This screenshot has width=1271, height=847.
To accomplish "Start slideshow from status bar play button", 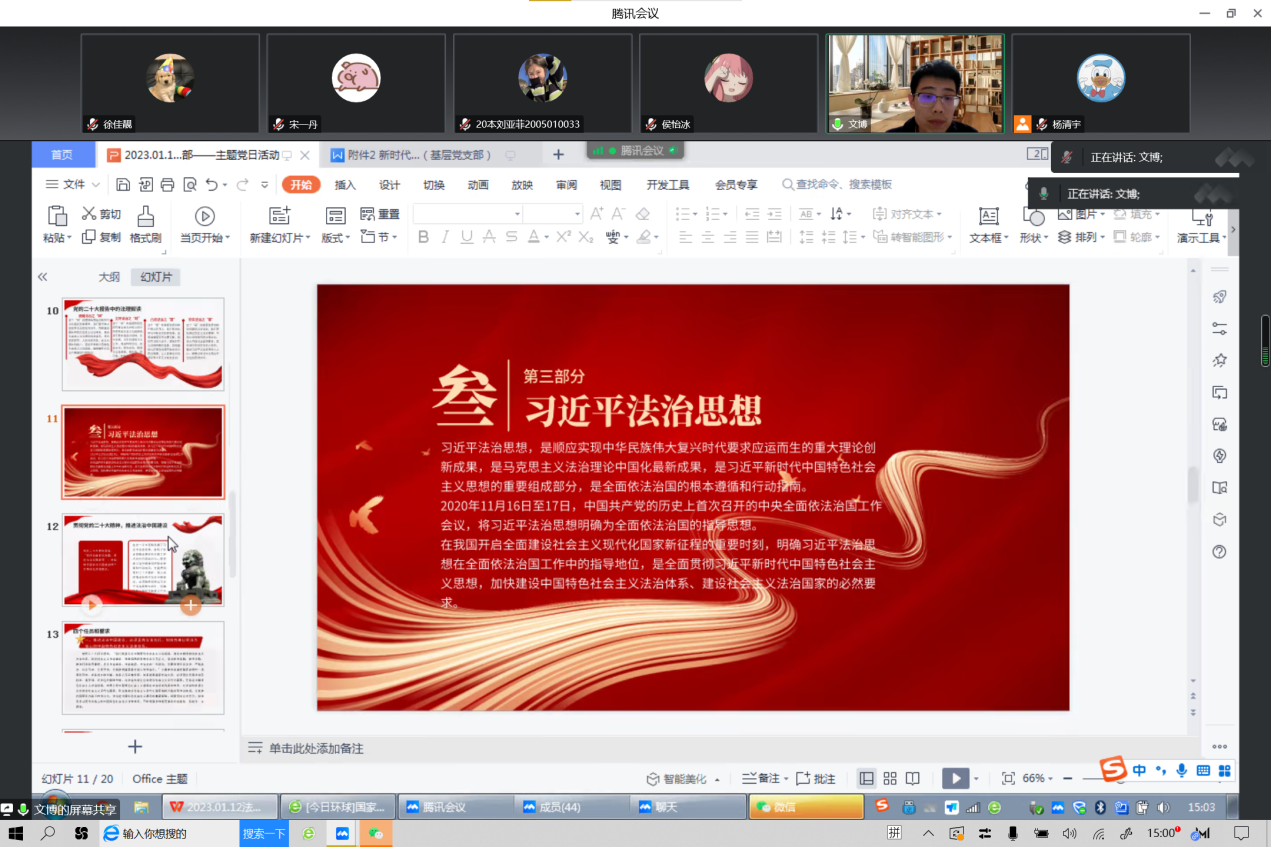I will 955,778.
